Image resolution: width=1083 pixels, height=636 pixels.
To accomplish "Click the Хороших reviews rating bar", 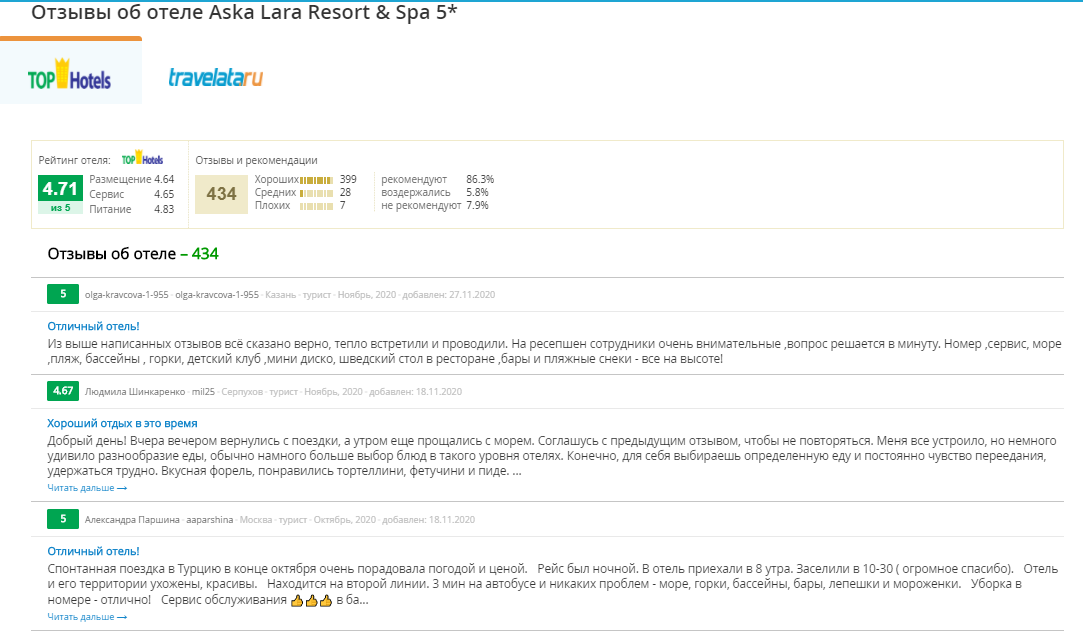I will 316,180.
